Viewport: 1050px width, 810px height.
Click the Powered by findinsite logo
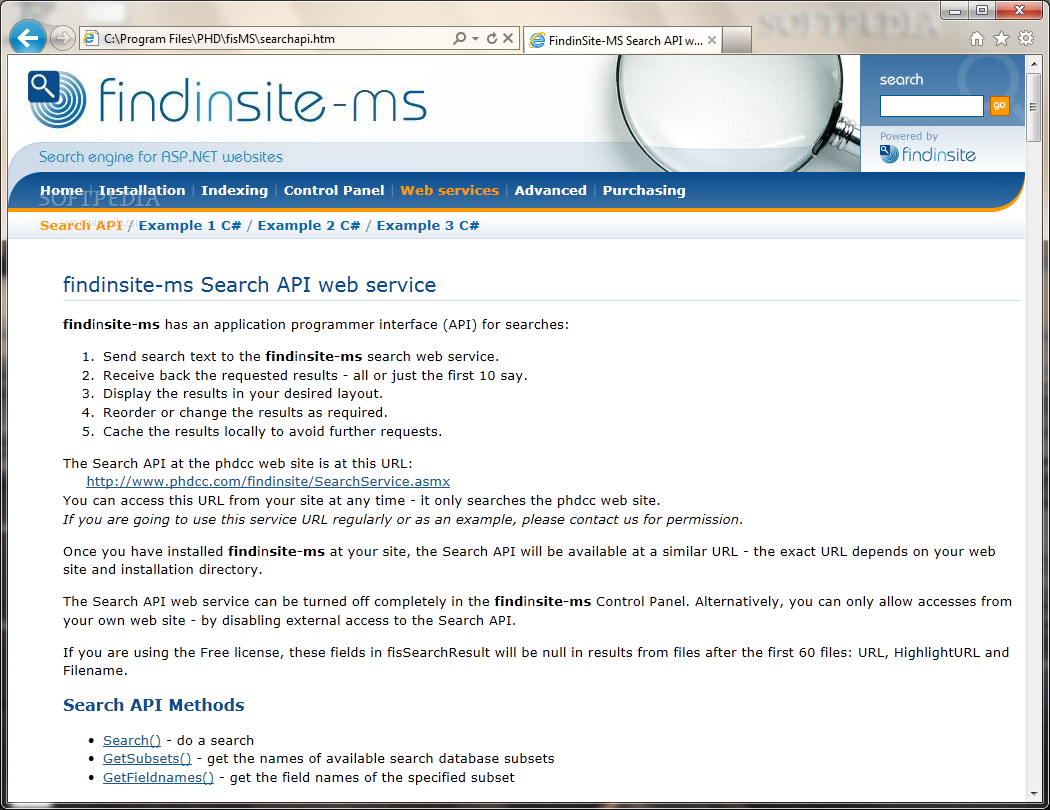pos(927,155)
